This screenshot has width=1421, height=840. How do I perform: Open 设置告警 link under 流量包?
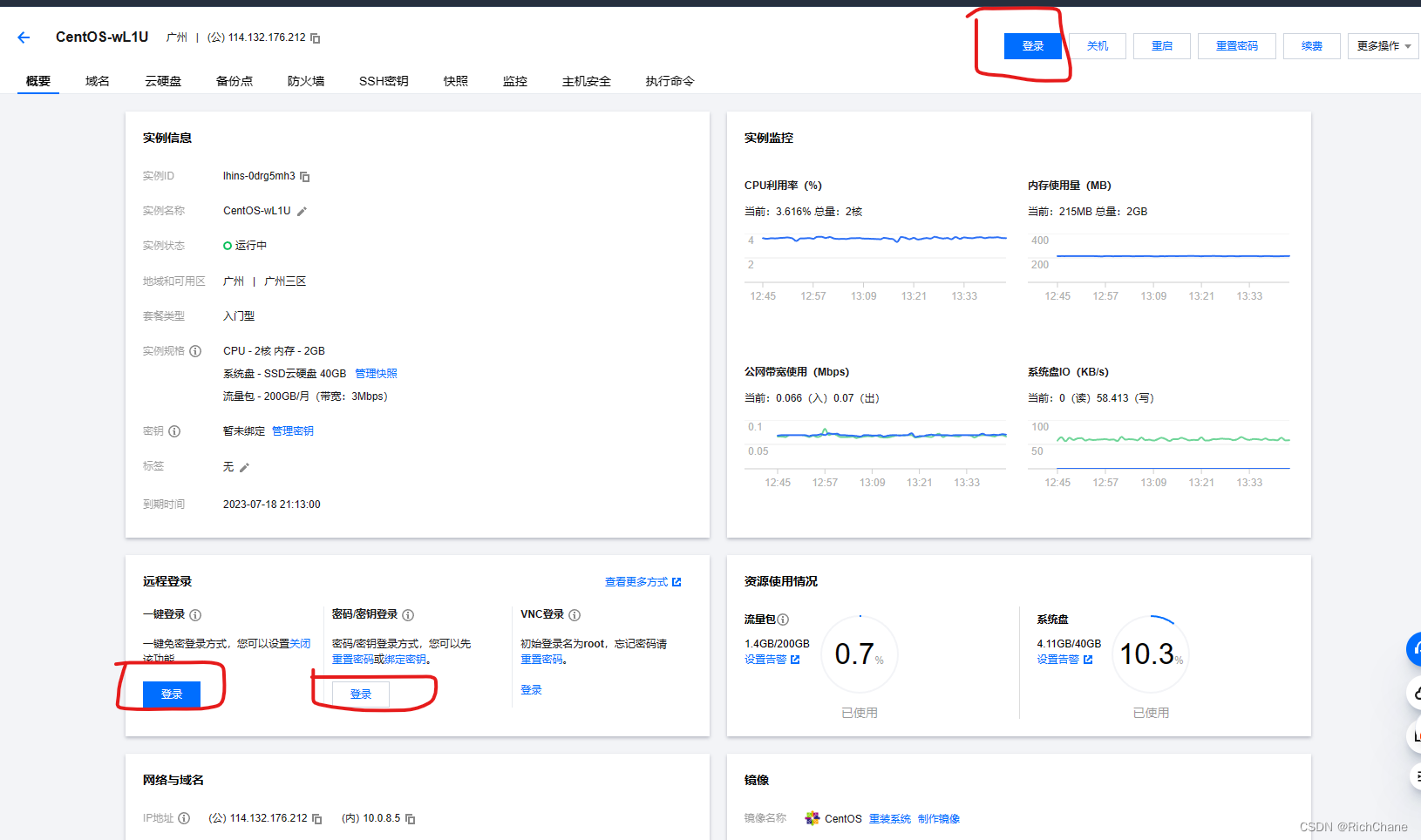point(772,660)
